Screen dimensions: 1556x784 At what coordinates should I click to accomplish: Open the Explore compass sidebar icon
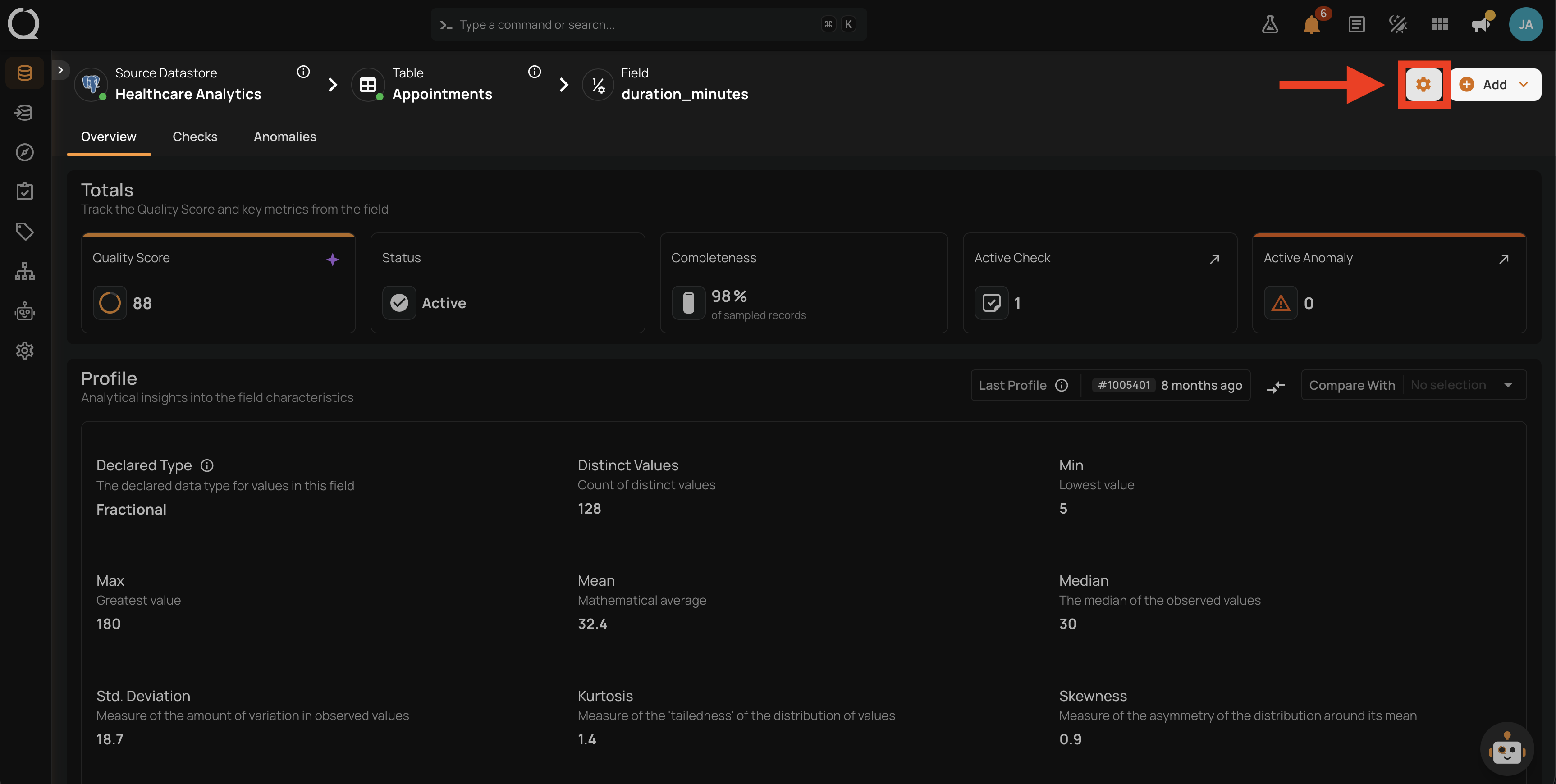point(25,152)
